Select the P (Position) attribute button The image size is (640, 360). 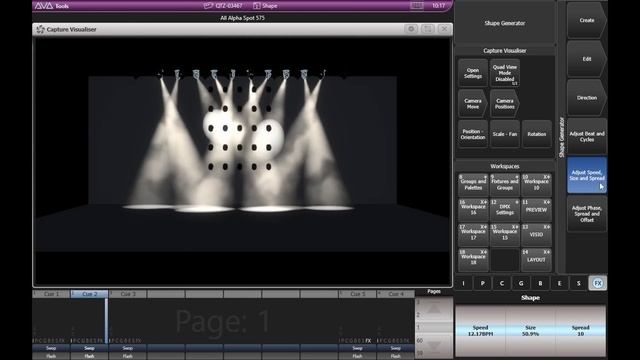482,283
